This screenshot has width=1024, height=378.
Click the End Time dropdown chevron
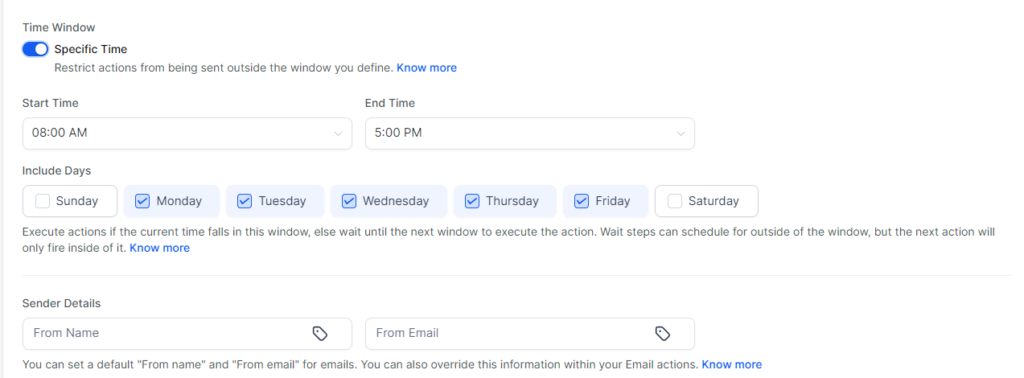(680, 133)
